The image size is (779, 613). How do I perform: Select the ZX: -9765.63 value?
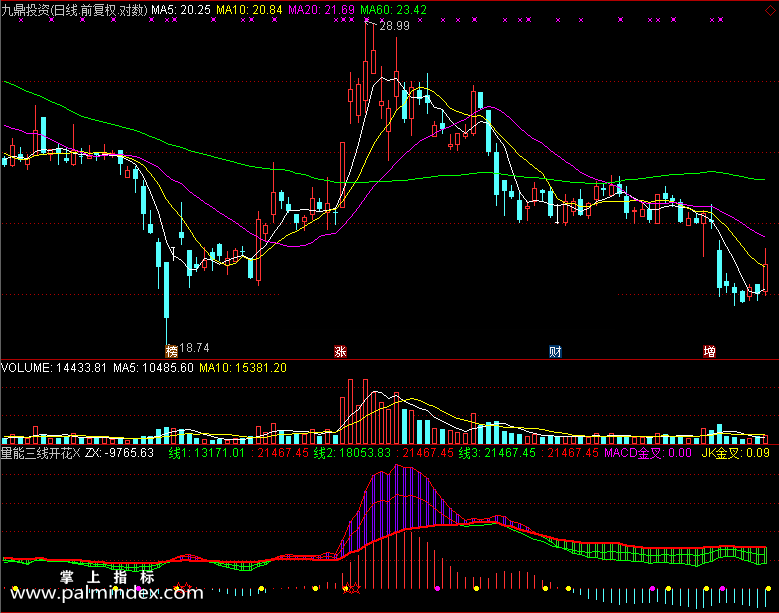[x=120, y=453]
